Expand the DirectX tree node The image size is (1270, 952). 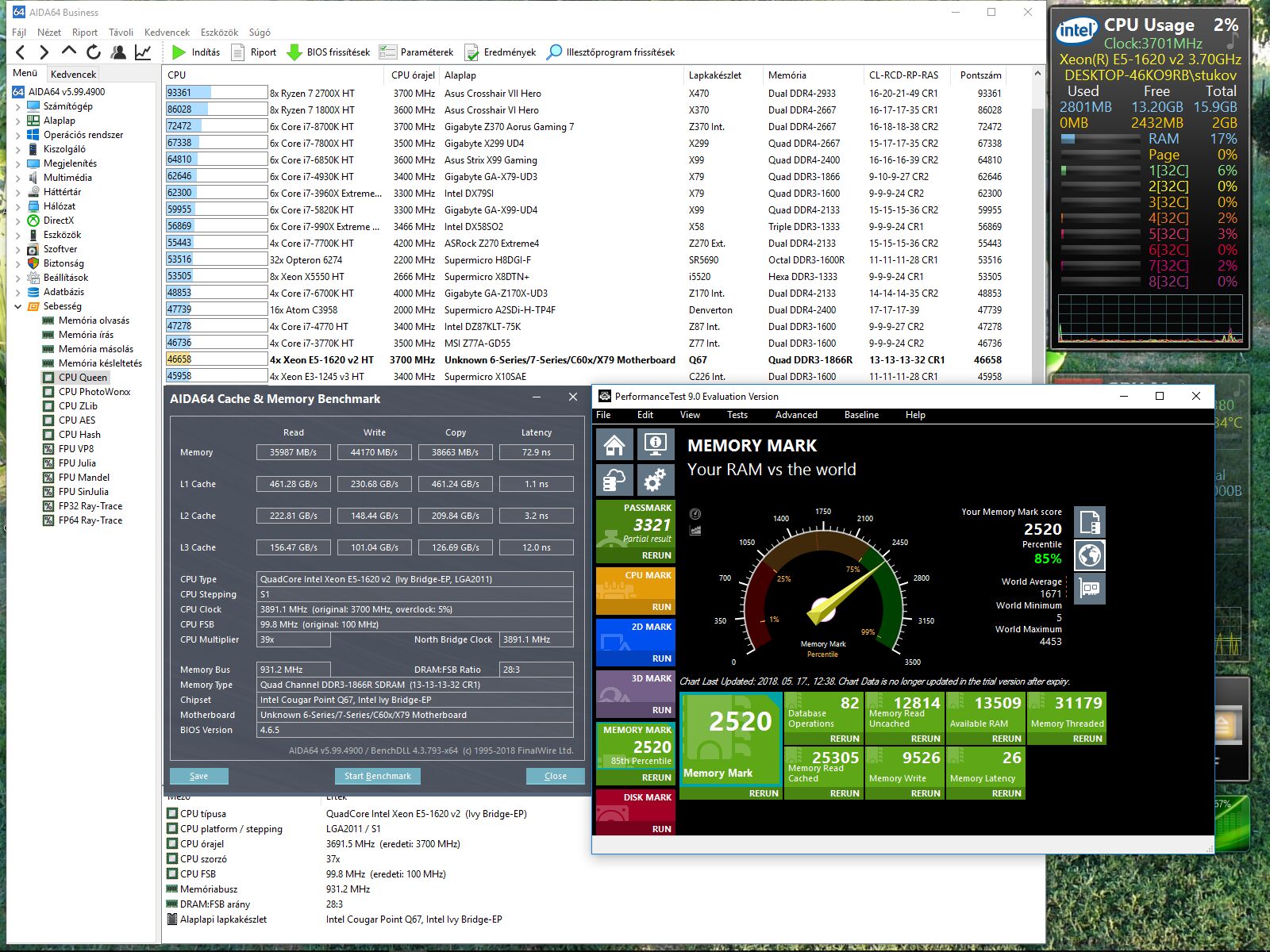coord(18,221)
